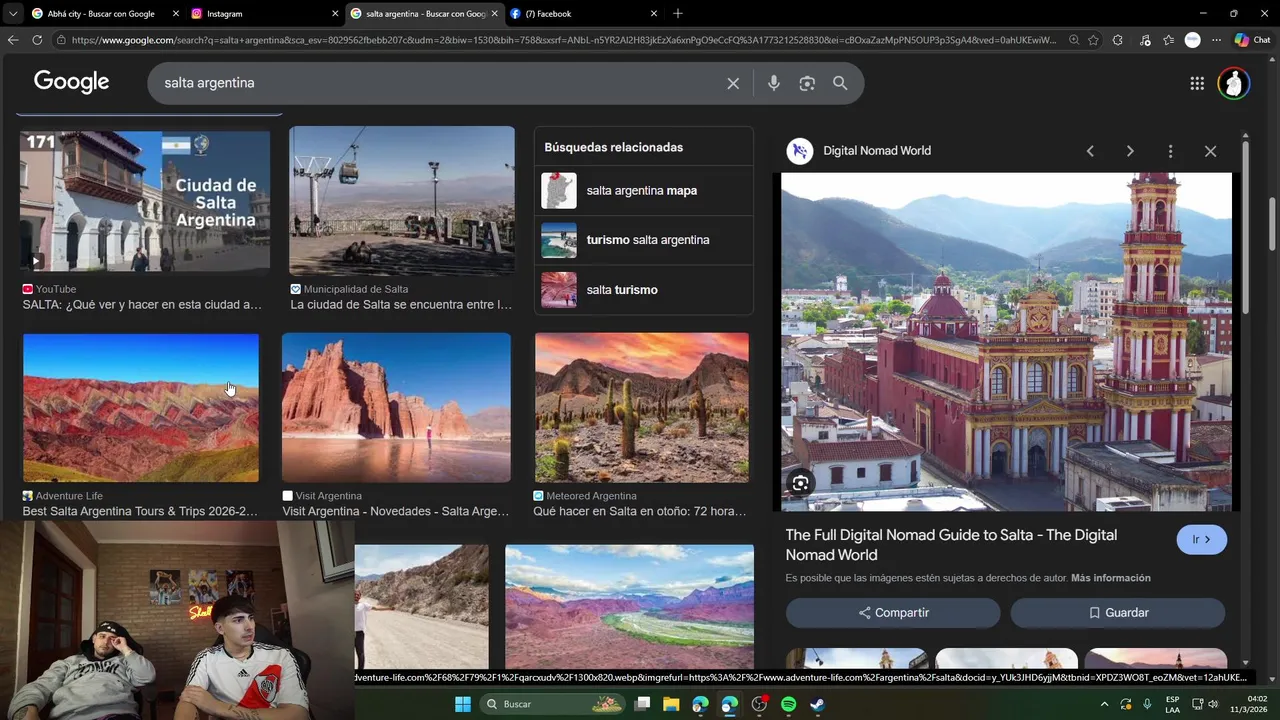Clear the search query with the X icon
Image resolution: width=1280 pixels, height=720 pixels.
(733, 83)
